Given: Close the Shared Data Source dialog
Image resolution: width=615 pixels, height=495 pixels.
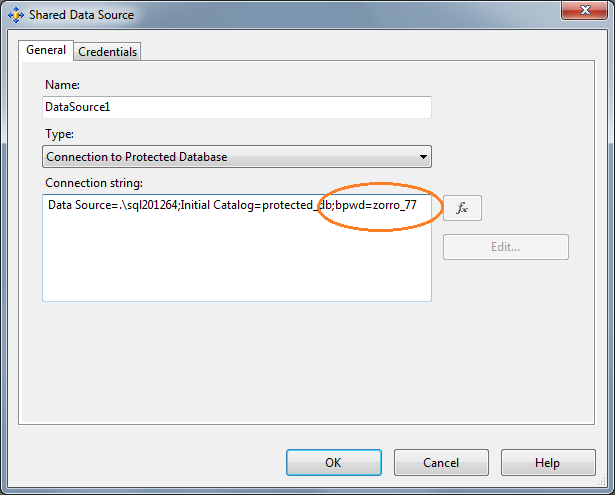Looking at the screenshot, I should click(586, 12).
